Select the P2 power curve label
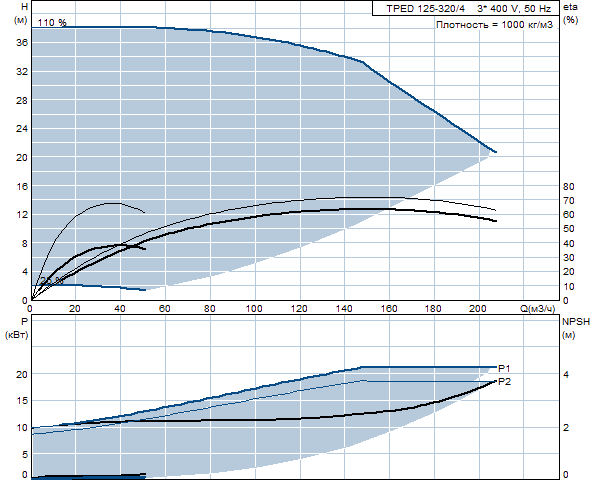Image resolution: width=592 pixels, height=480 pixels. [x=504, y=382]
